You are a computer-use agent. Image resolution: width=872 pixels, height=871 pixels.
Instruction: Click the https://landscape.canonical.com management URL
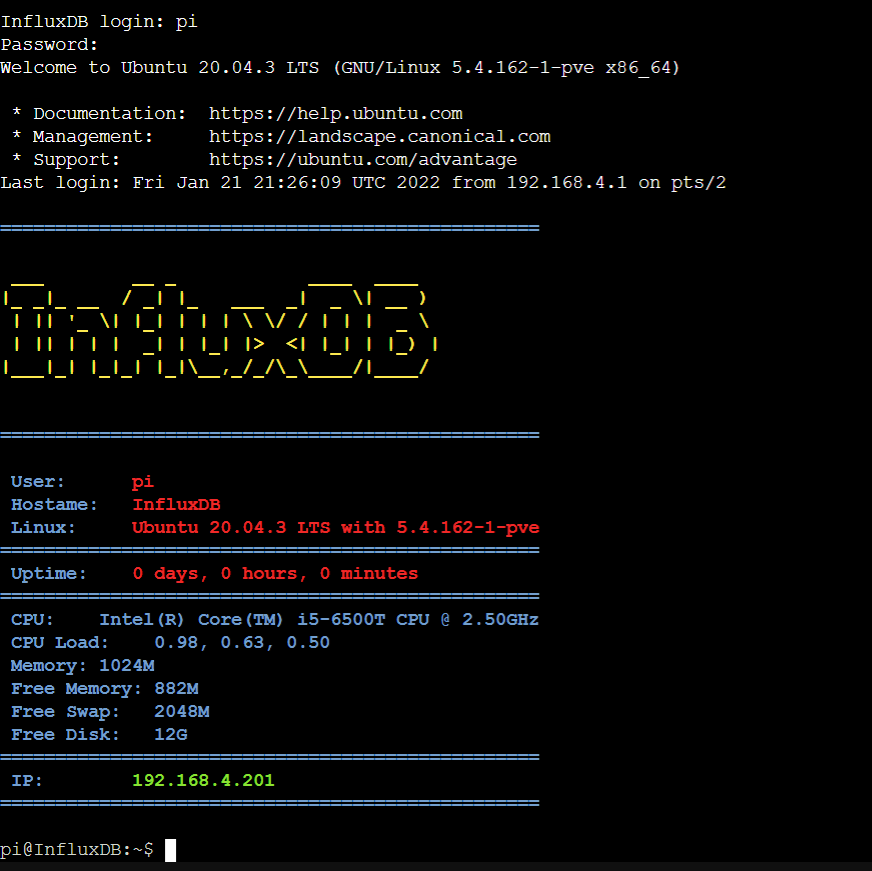click(x=379, y=136)
